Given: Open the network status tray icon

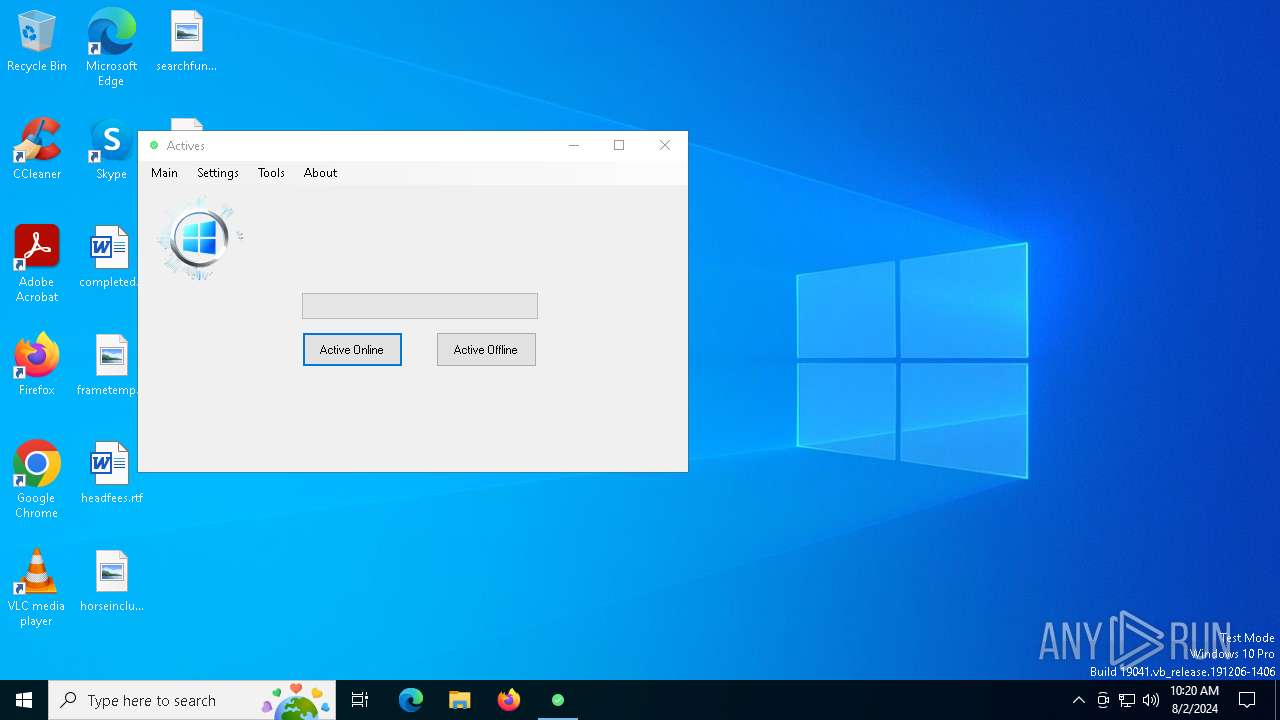Looking at the screenshot, I should (x=1127, y=700).
